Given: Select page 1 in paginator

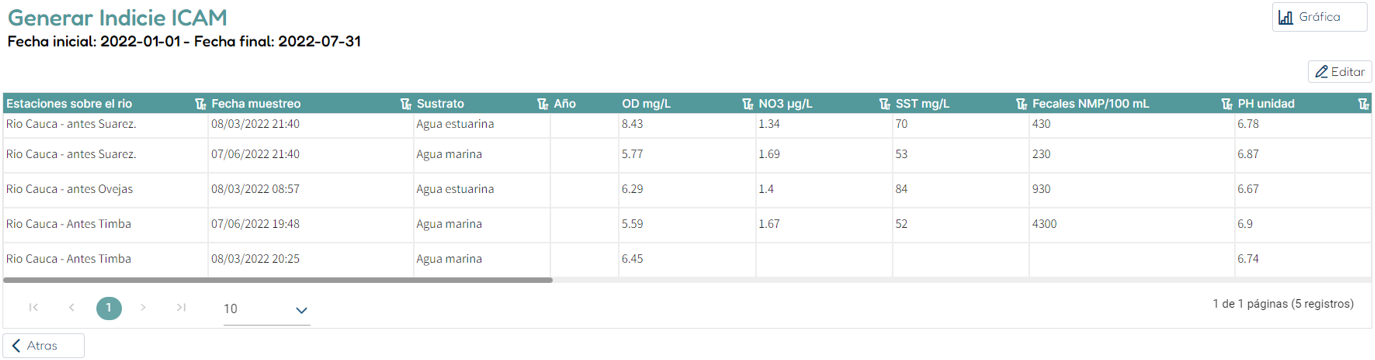Looking at the screenshot, I should [109, 308].
